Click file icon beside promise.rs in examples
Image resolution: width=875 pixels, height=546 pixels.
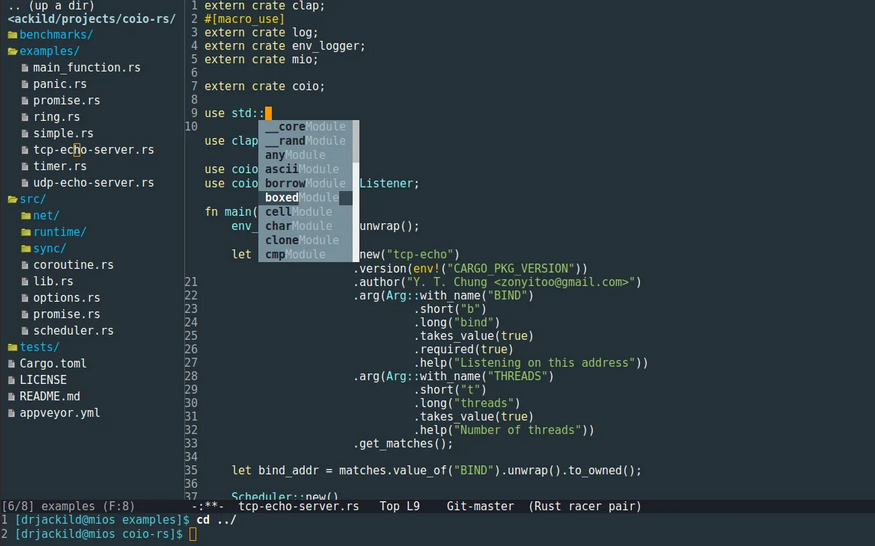pyautogui.click(x=25, y=101)
